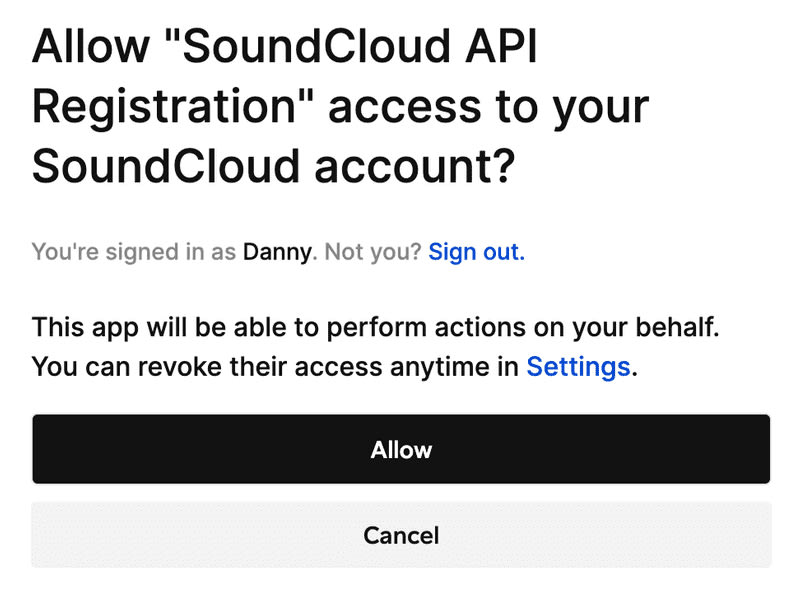Image resolution: width=800 pixels, height=606 pixels.
Task: Click "You can revoke their access" sentence
Action: tap(335, 366)
